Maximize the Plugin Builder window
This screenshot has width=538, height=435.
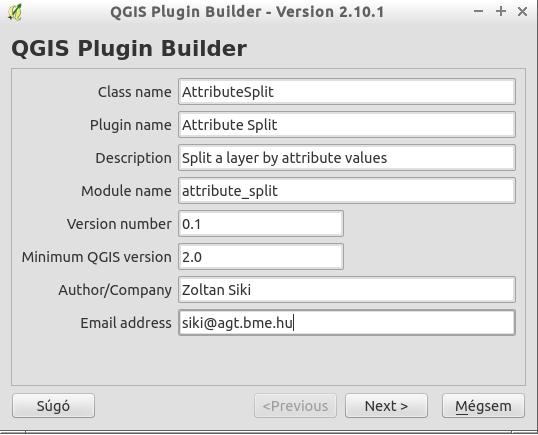pos(501,11)
